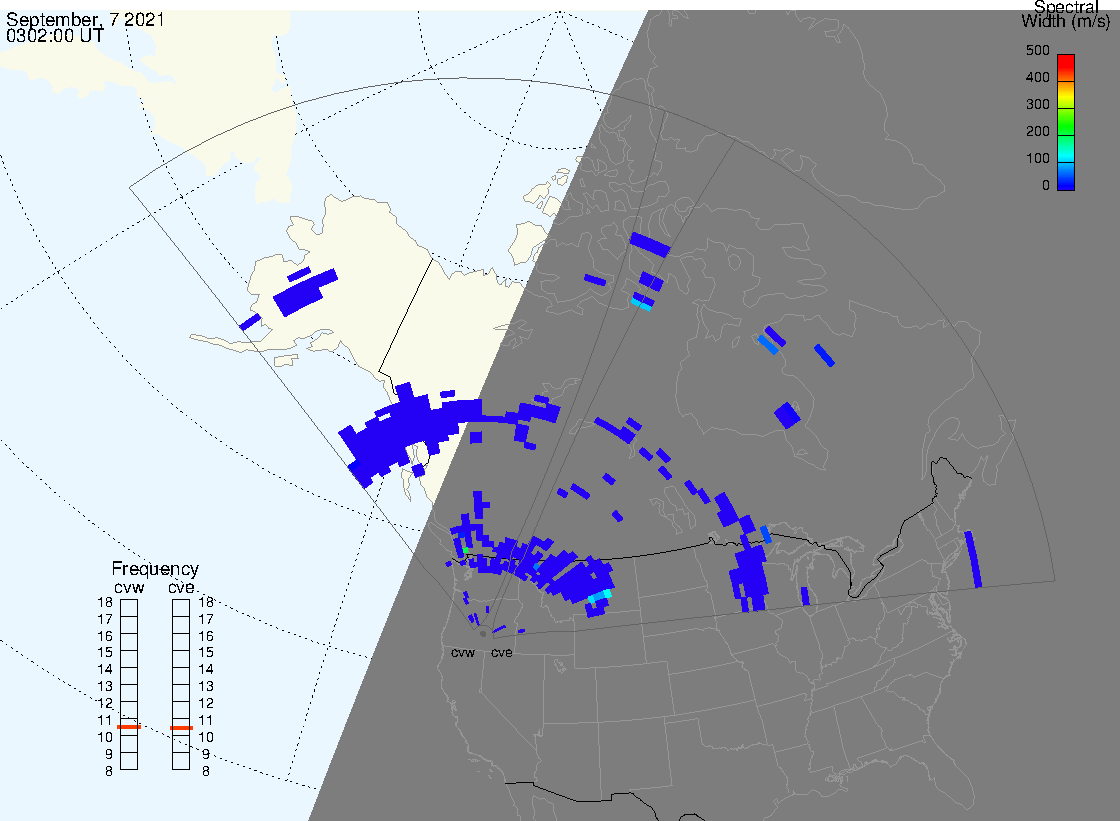Screen dimensions: 1120x821
Task: Click the red frequency marker on the cve bar
Action: pos(181,728)
